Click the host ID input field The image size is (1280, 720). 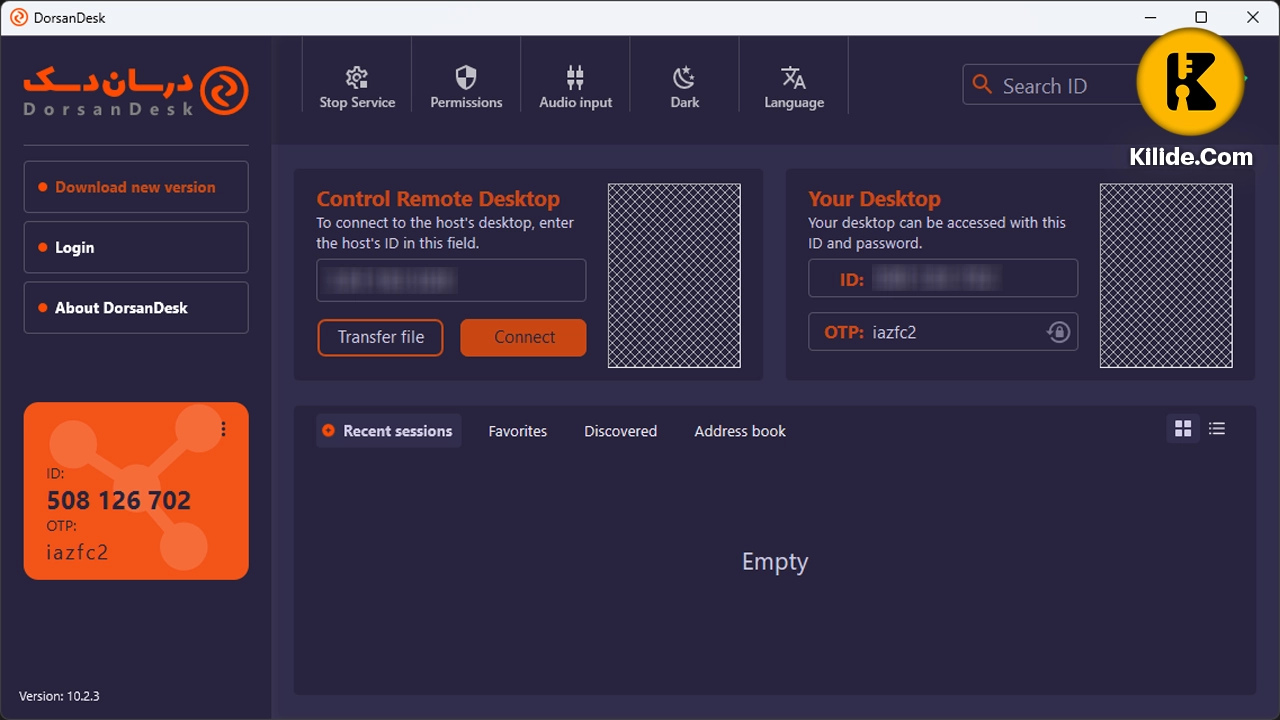click(x=451, y=281)
